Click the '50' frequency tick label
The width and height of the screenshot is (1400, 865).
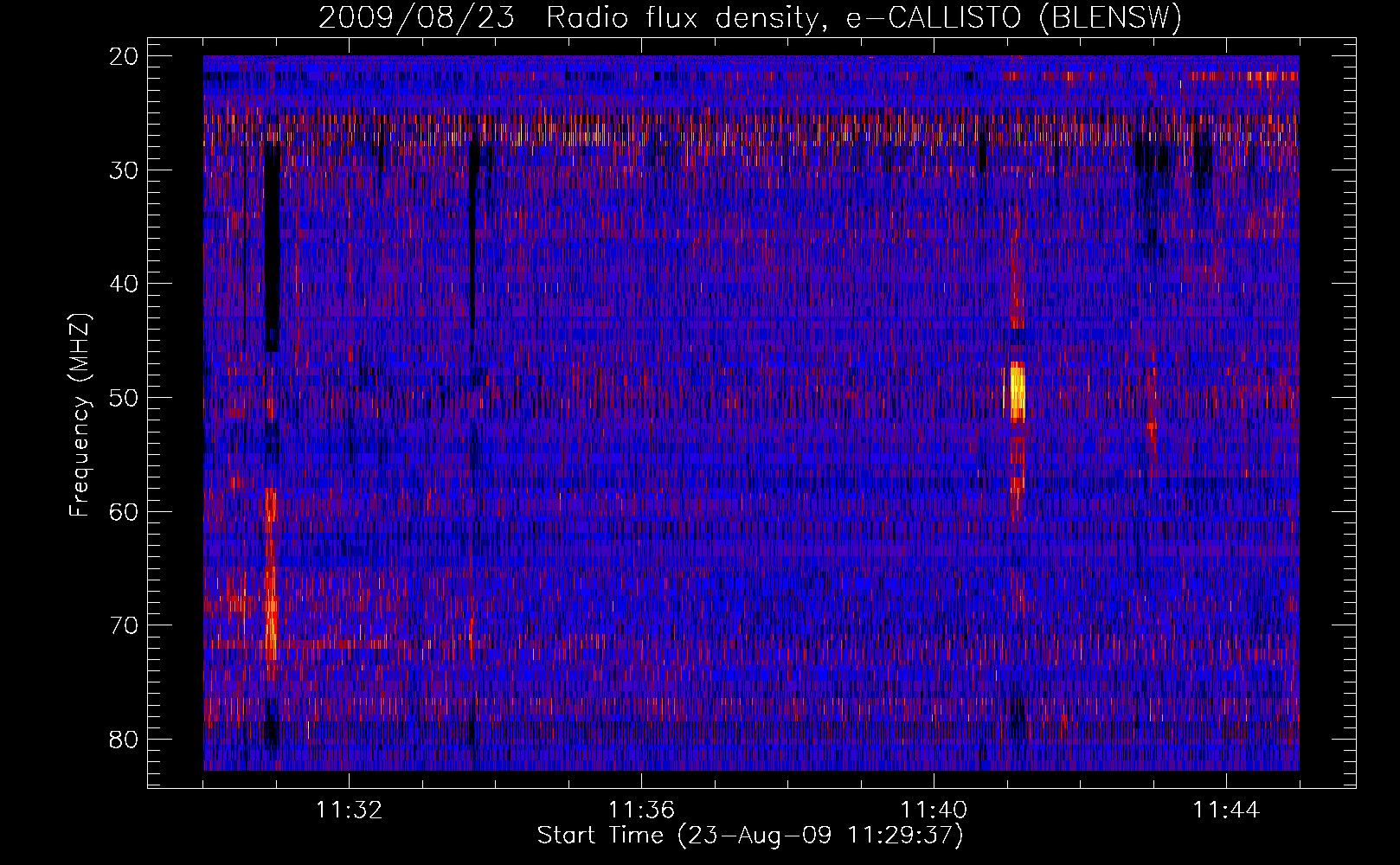125,399
